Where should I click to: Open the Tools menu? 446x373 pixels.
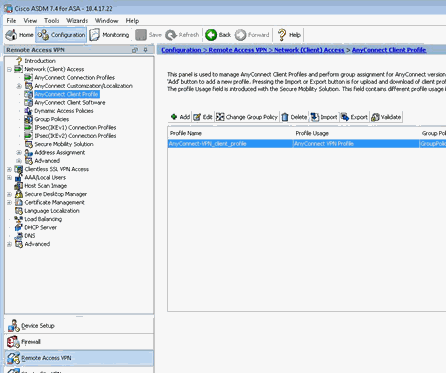tap(51, 21)
